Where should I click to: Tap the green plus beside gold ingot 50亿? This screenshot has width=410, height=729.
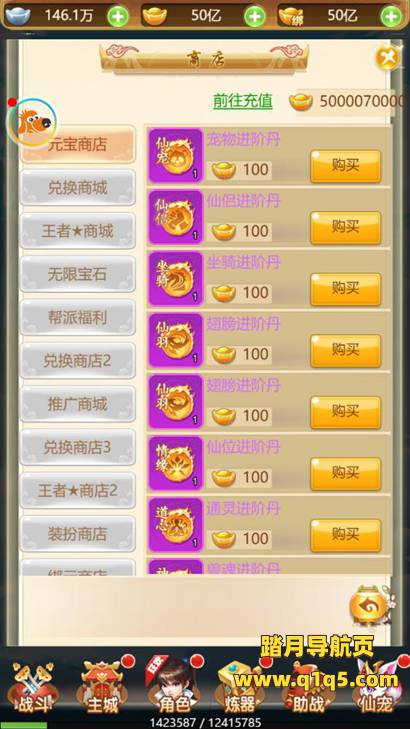(x=255, y=17)
